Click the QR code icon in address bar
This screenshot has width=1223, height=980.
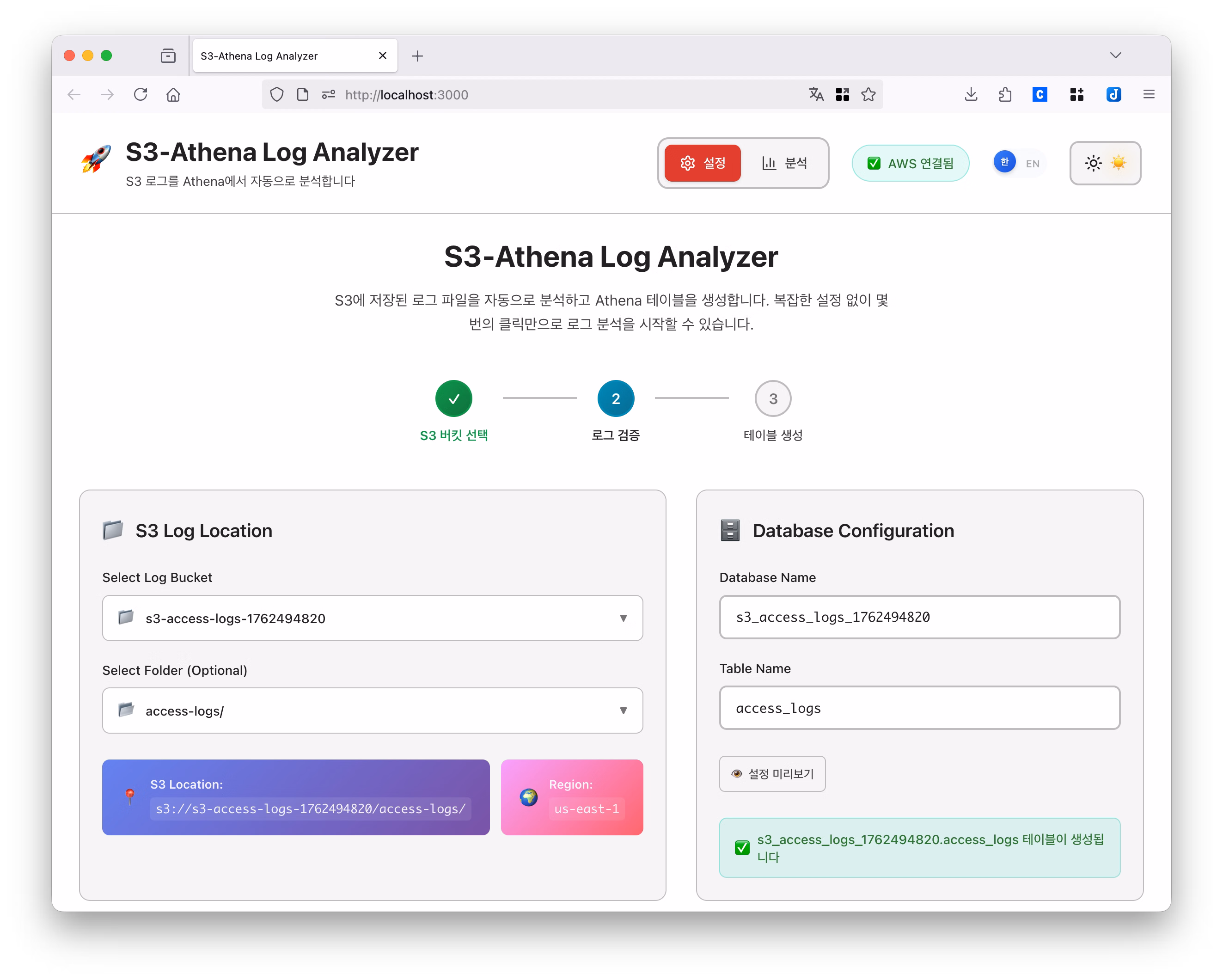(842, 94)
